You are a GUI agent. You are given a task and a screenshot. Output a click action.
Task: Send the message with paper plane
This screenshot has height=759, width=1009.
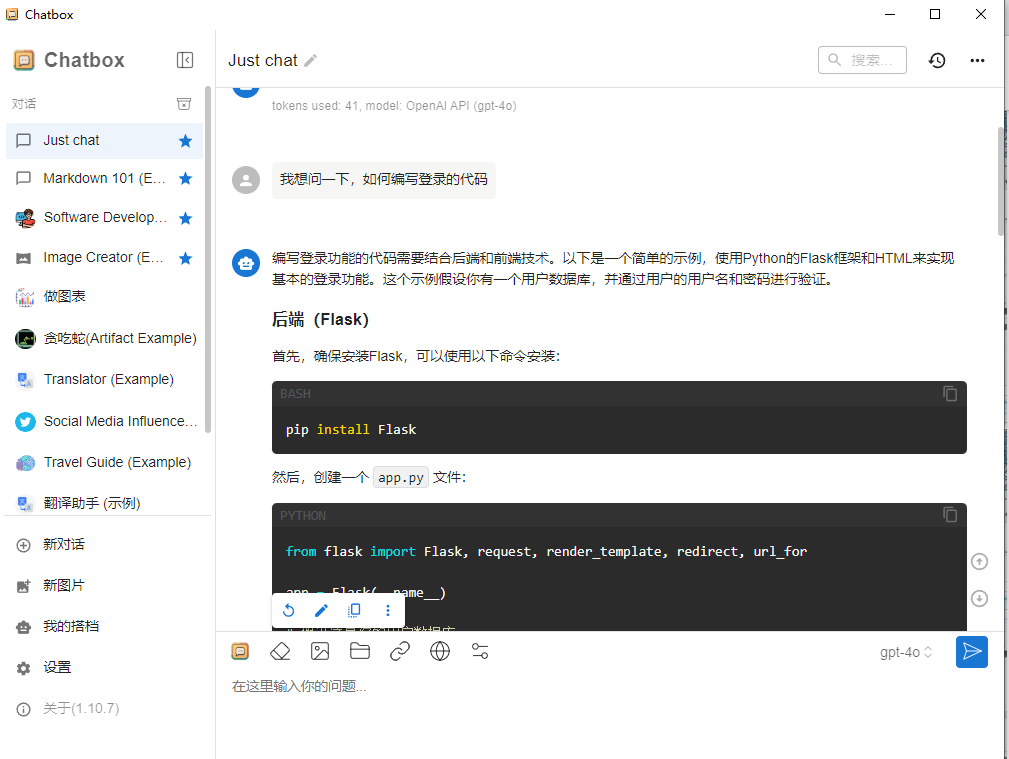click(972, 651)
